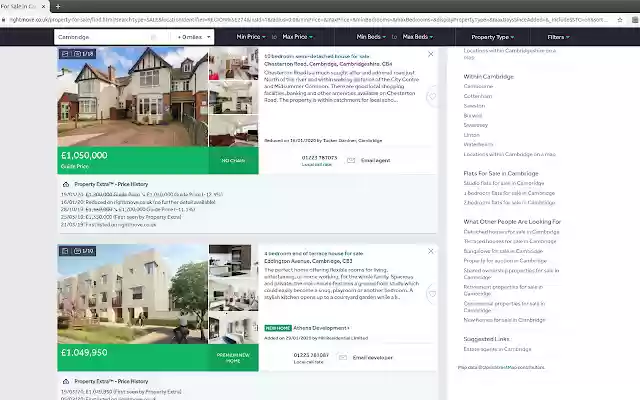Open Detached houses for sale in Cambridge
Image resolution: width=640 pixels, height=400 pixels.
coord(511,232)
